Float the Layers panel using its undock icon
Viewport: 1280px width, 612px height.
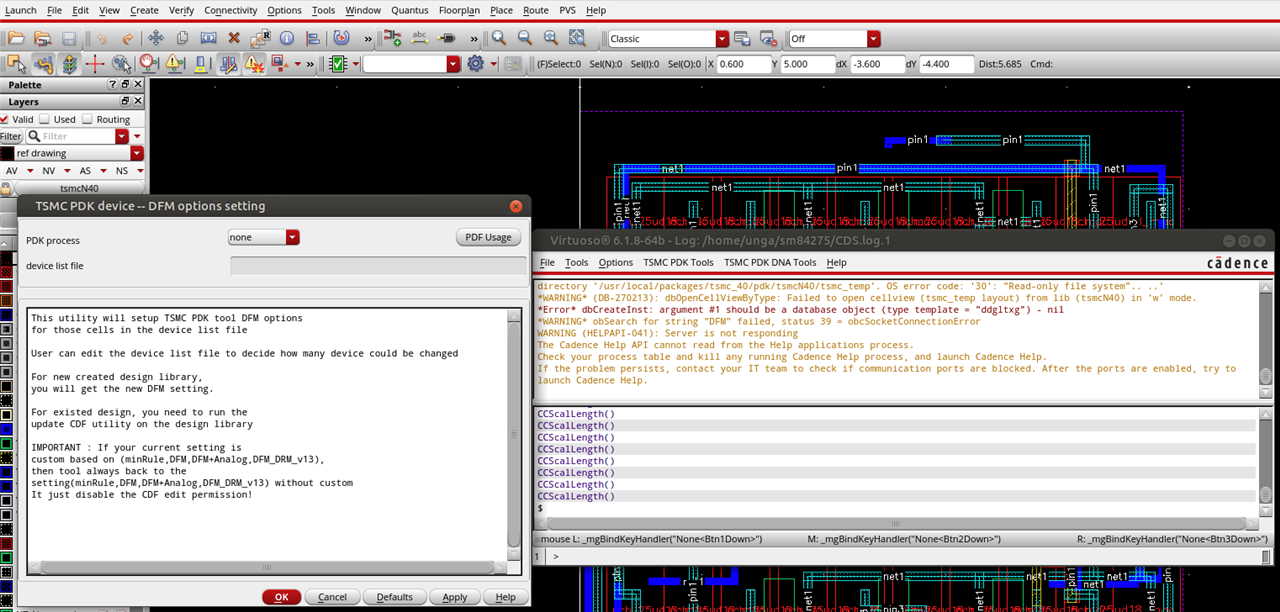coord(125,101)
